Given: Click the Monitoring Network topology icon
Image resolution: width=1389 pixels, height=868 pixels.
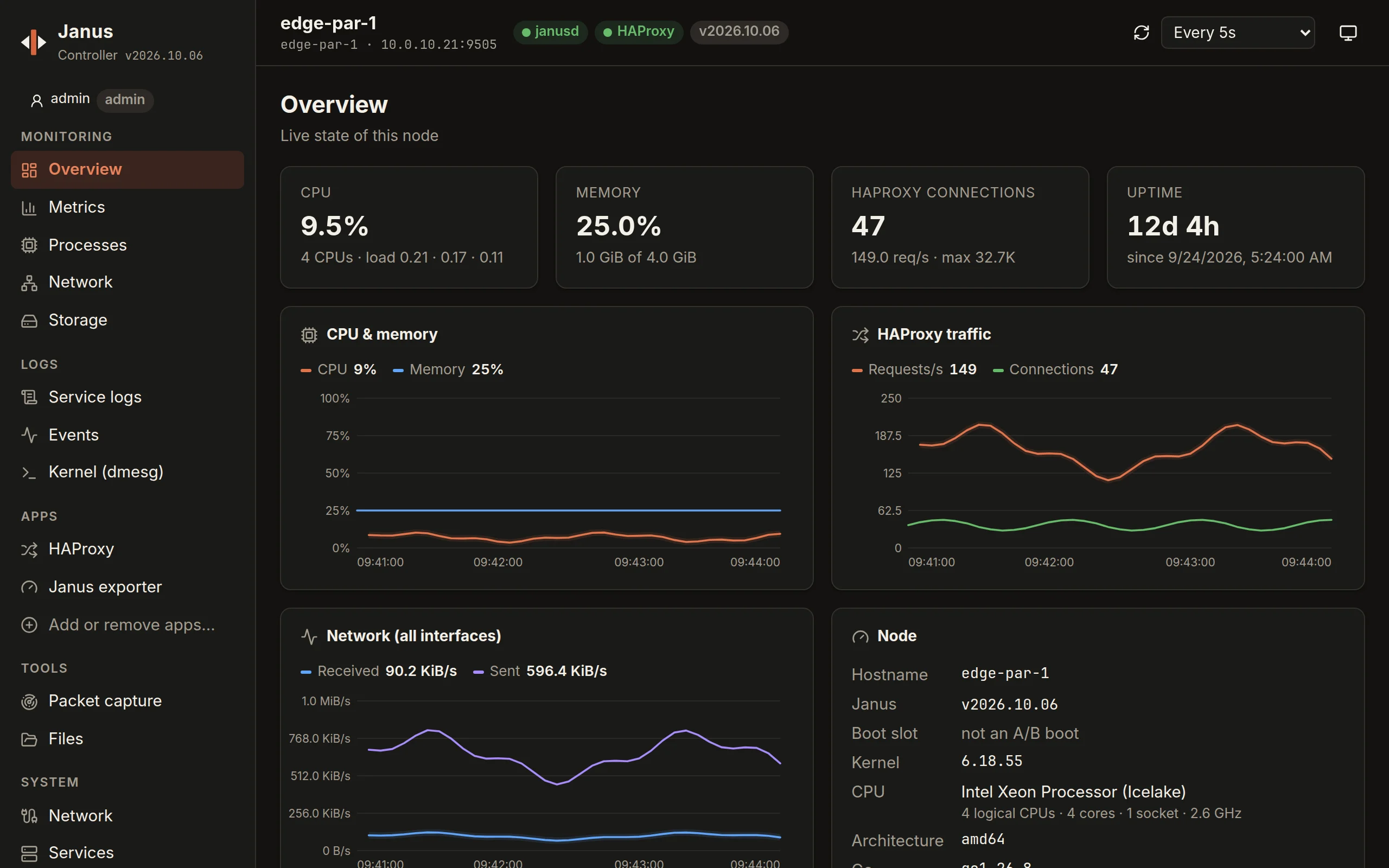Looking at the screenshot, I should click(x=29, y=283).
